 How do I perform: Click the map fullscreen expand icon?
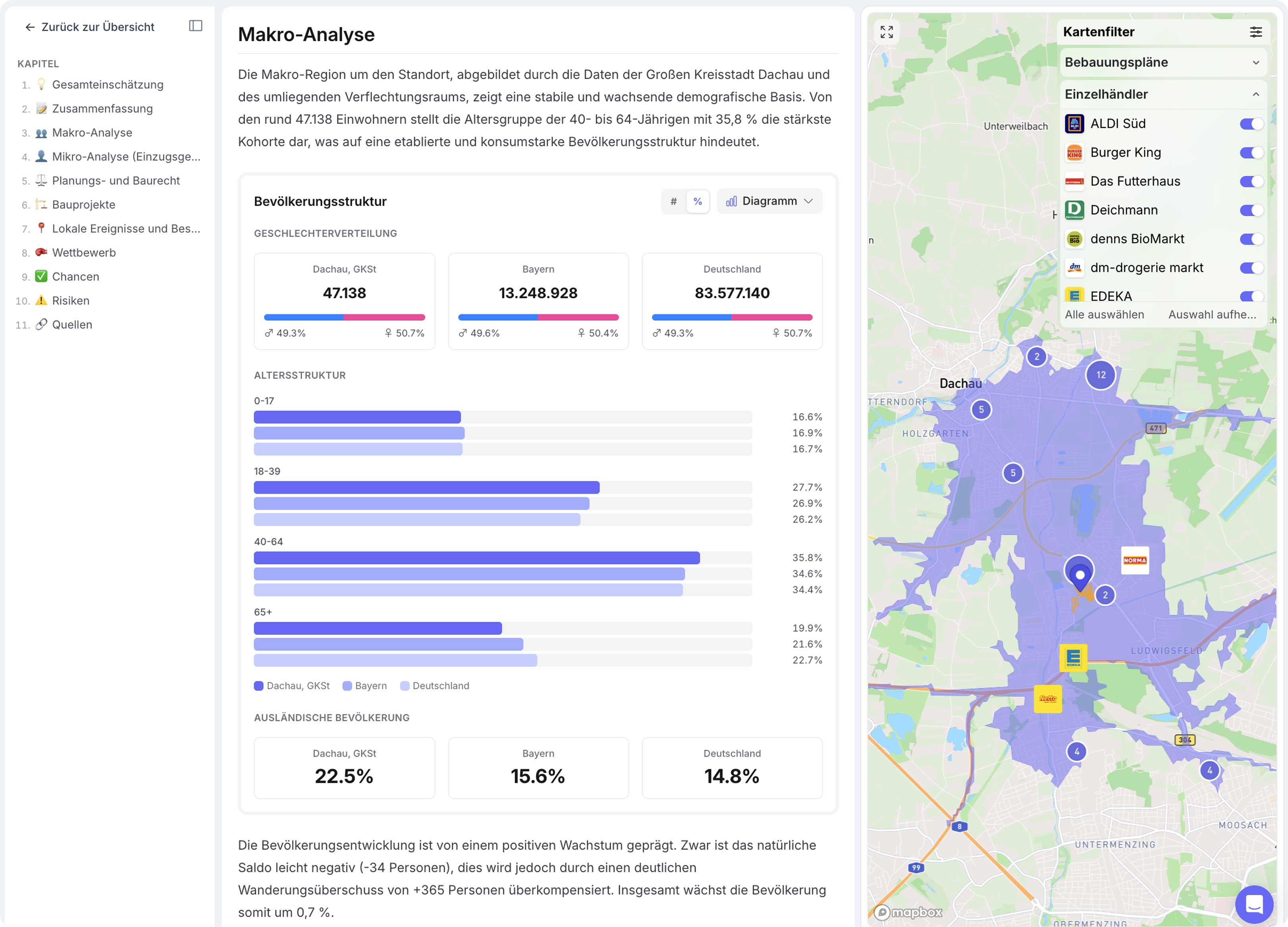coord(887,32)
